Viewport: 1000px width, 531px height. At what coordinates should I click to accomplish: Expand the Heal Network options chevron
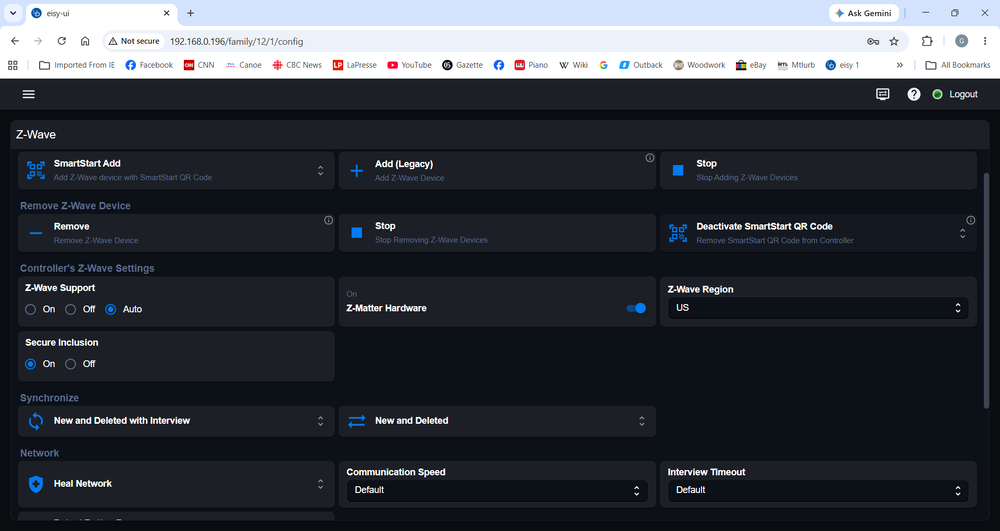[x=320, y=484]
